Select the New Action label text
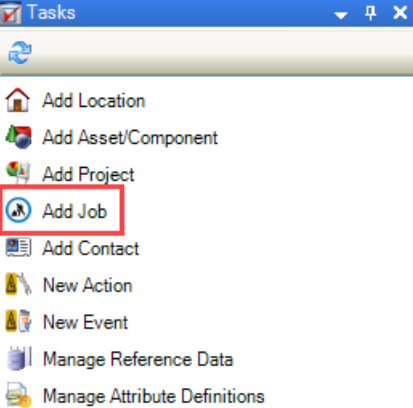 point(88,285)
